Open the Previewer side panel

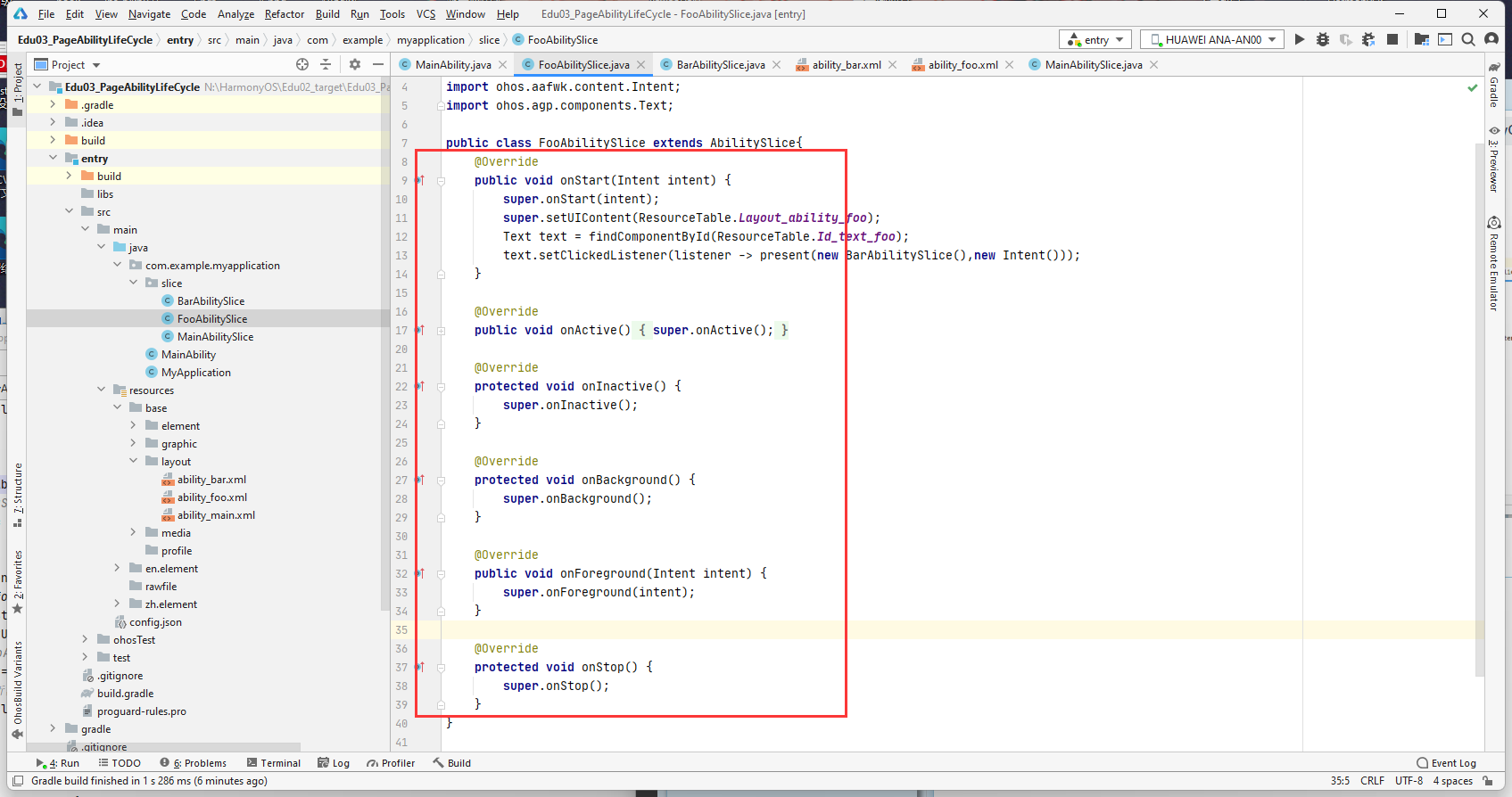tap(1494, 159)
